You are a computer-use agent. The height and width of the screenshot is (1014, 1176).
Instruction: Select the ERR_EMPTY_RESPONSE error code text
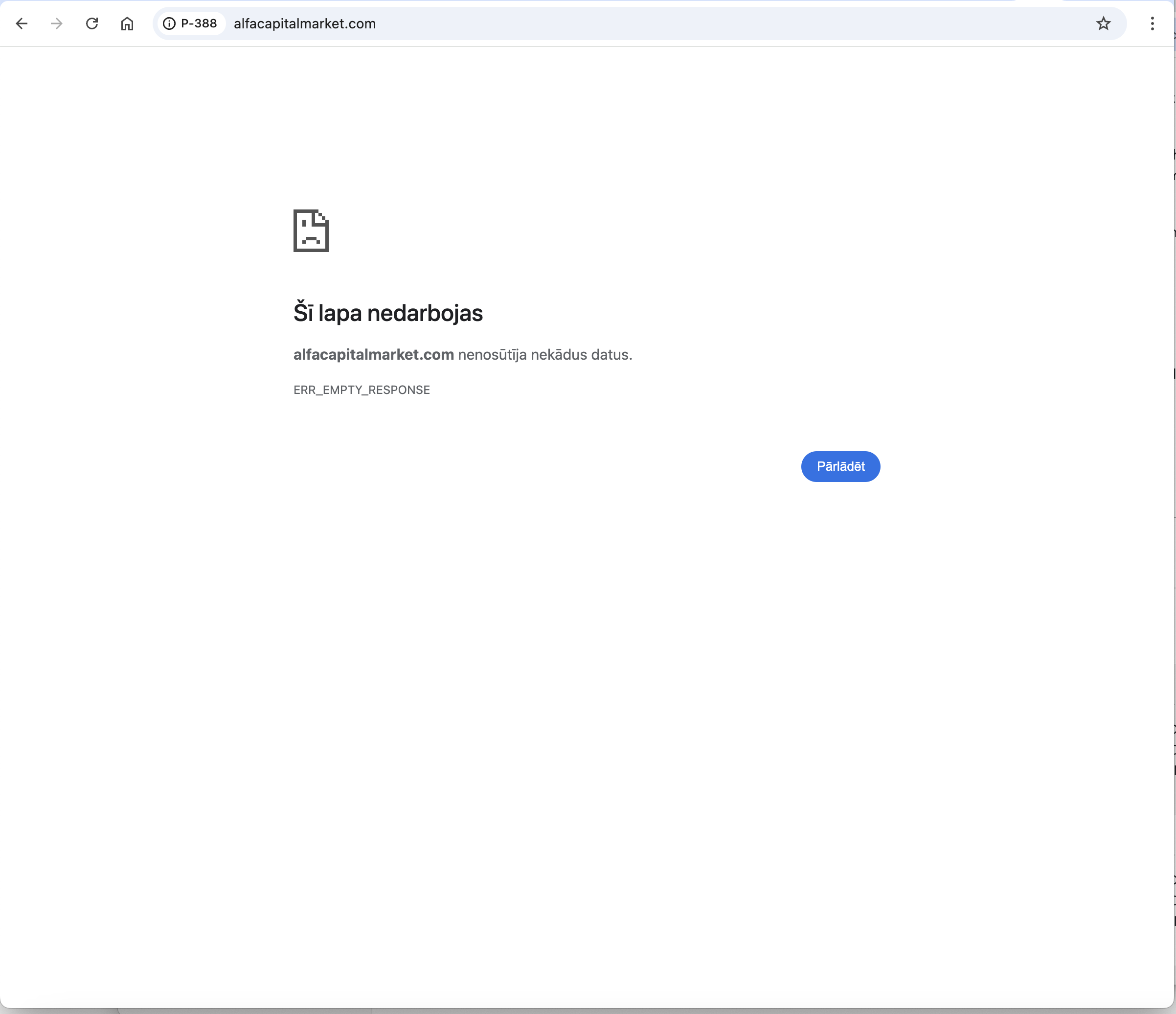(x=362, y=390)
